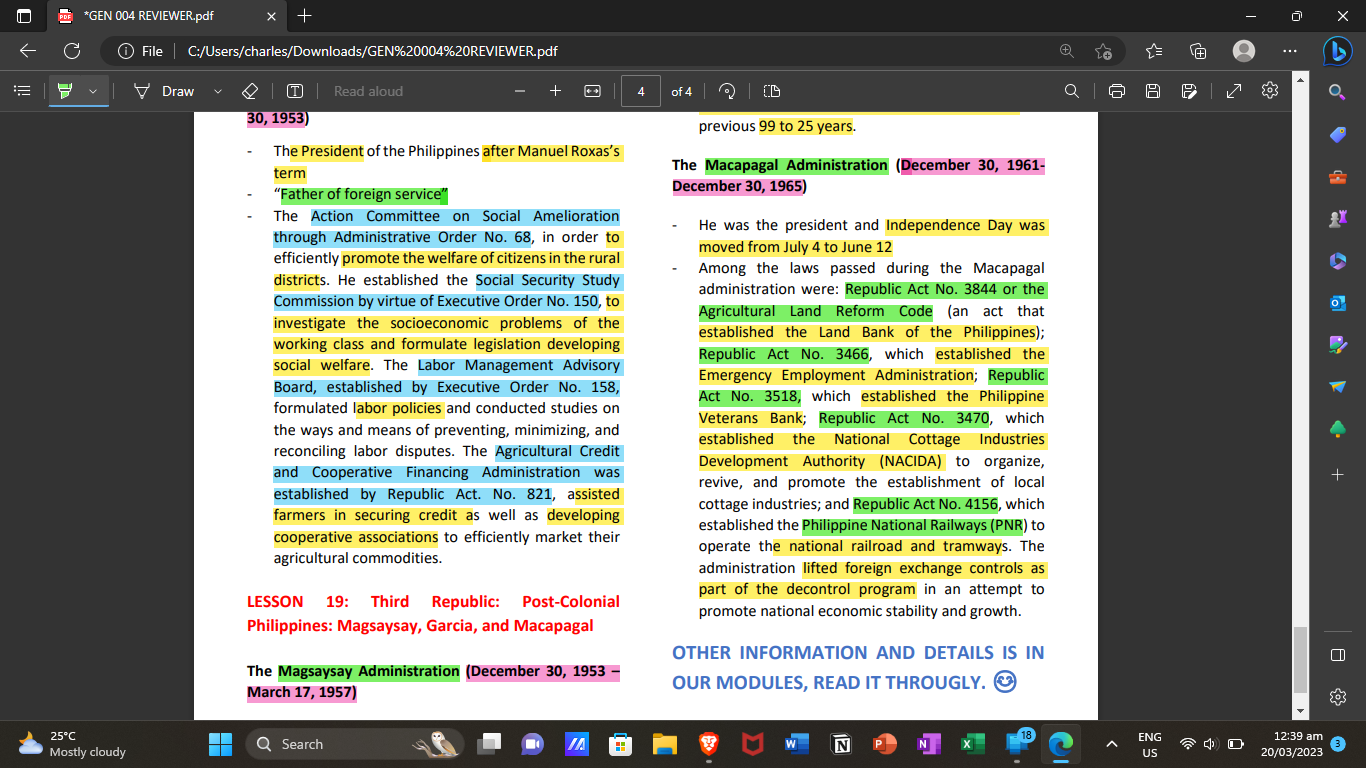Expand Draw tool options dropdown
Screen dimensions: 1366x768
[218, 91]
